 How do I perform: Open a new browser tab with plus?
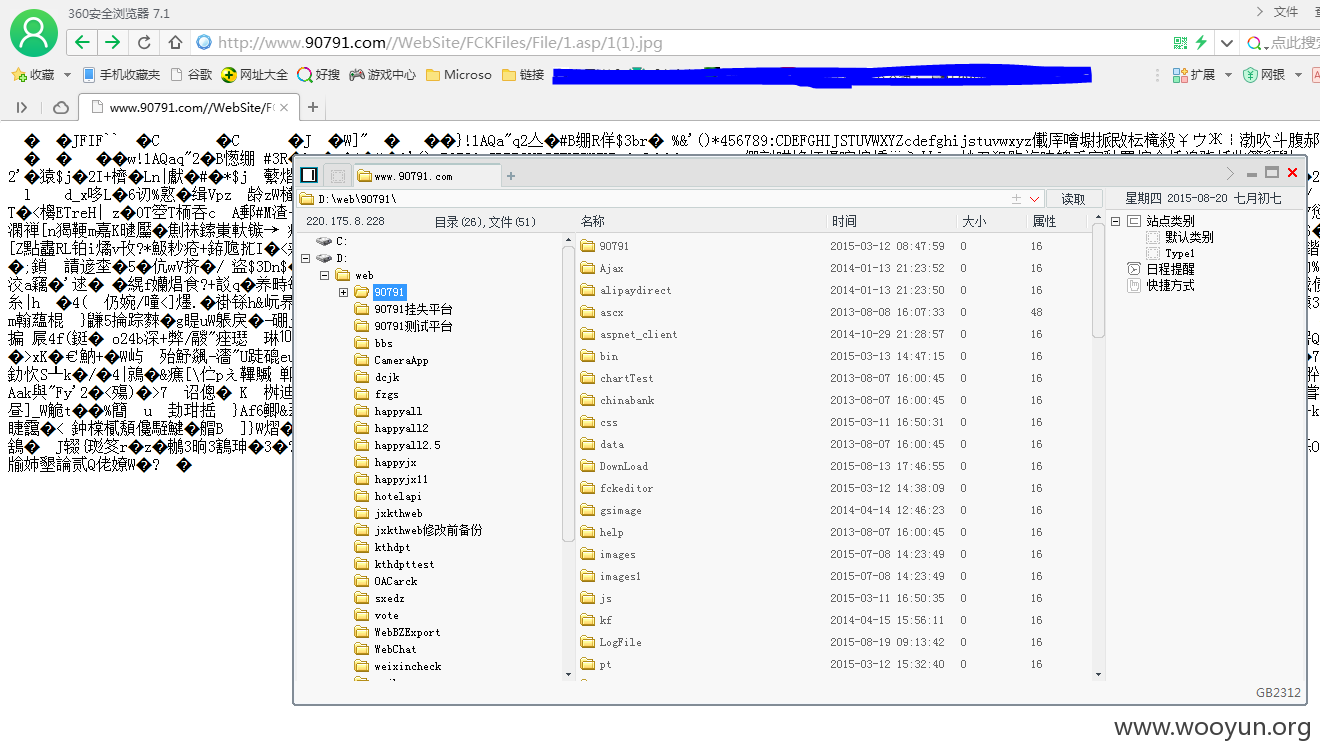(313, 107)
